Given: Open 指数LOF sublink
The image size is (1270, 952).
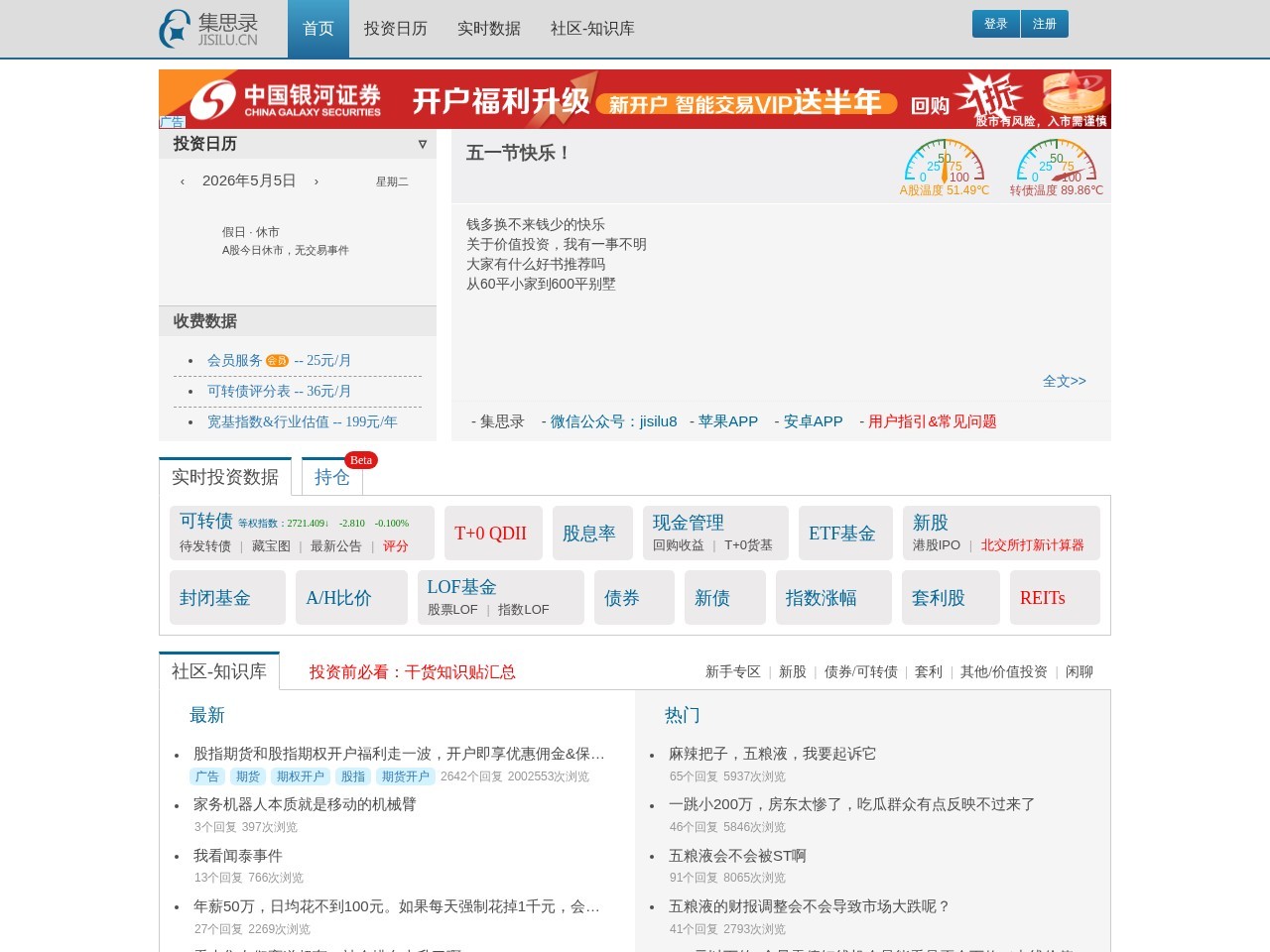Looking at the screenshot, I should pyautogui.click(x=524, y=610).
